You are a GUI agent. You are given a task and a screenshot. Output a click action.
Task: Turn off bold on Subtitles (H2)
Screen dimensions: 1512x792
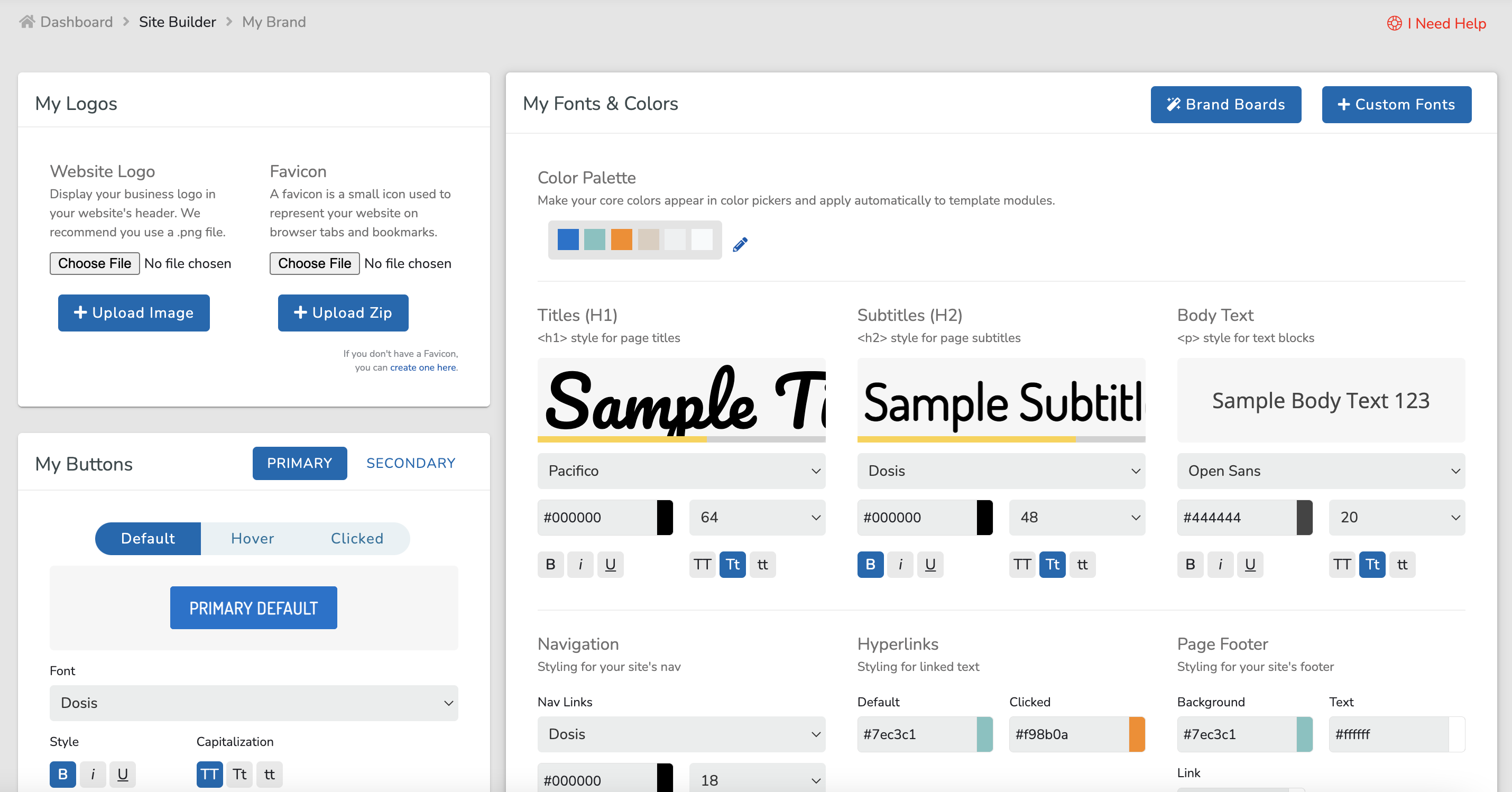870,564
